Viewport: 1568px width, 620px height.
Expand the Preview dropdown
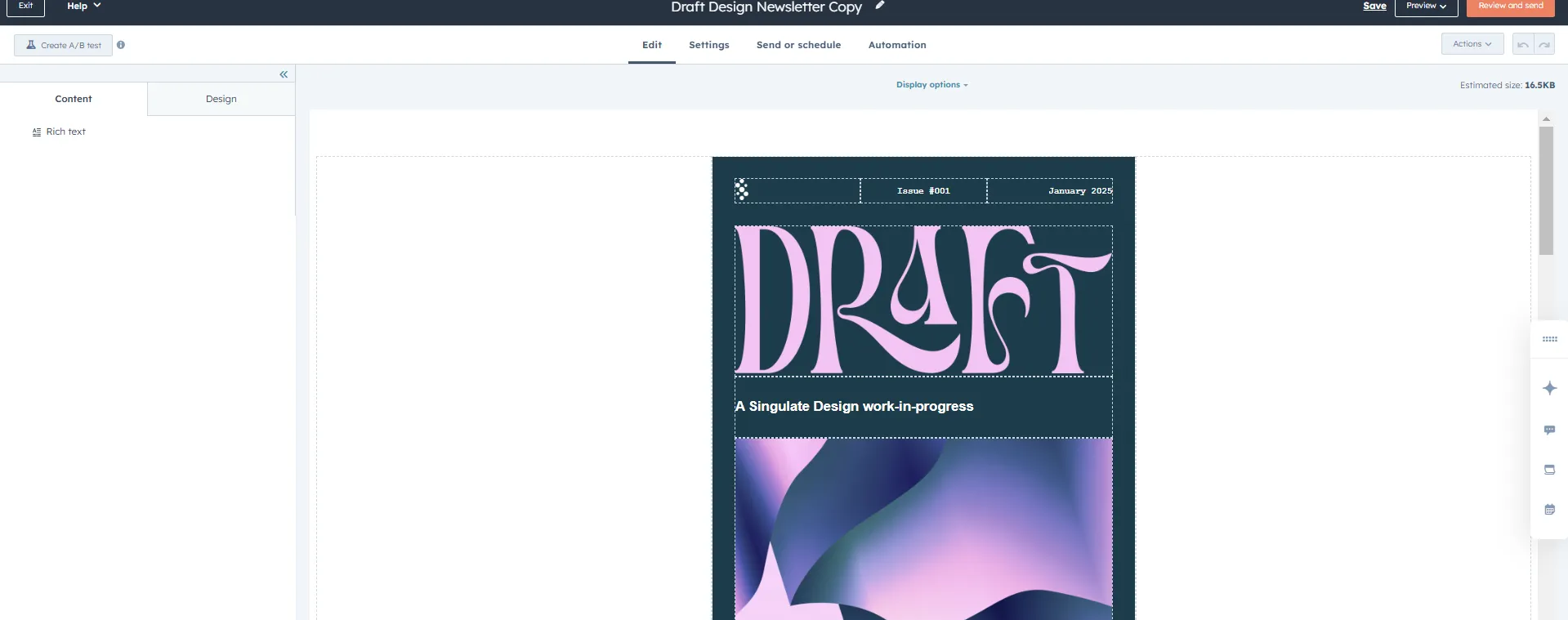tap(1426, 7)
